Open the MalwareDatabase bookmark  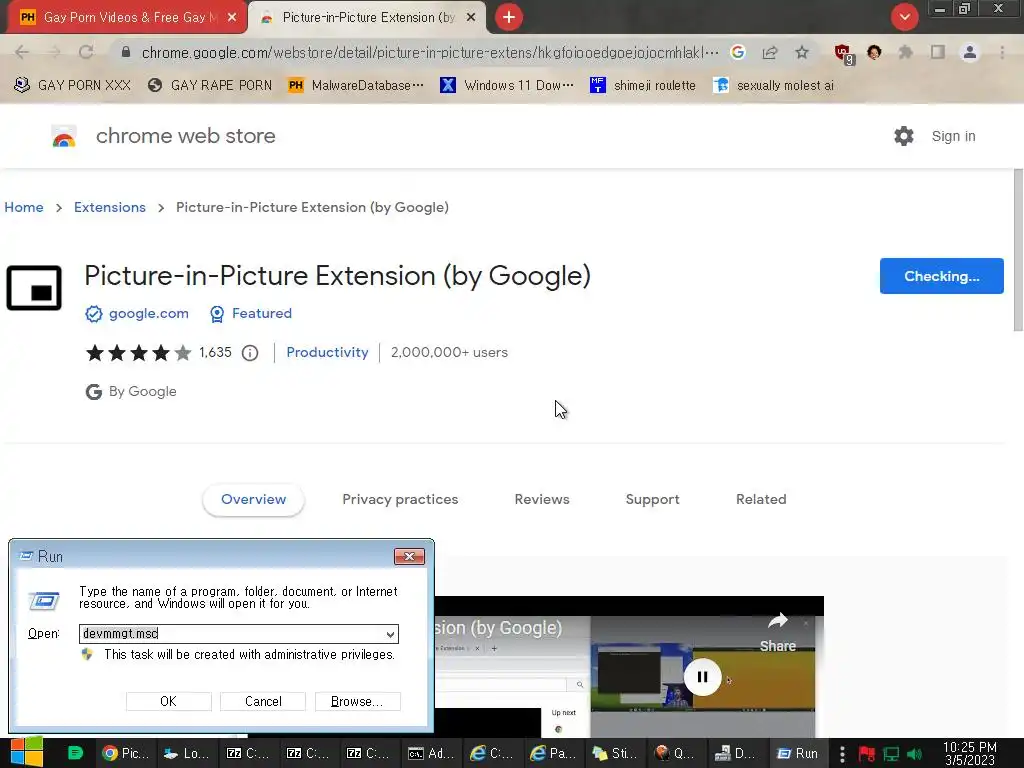click(x=356, y=86)
